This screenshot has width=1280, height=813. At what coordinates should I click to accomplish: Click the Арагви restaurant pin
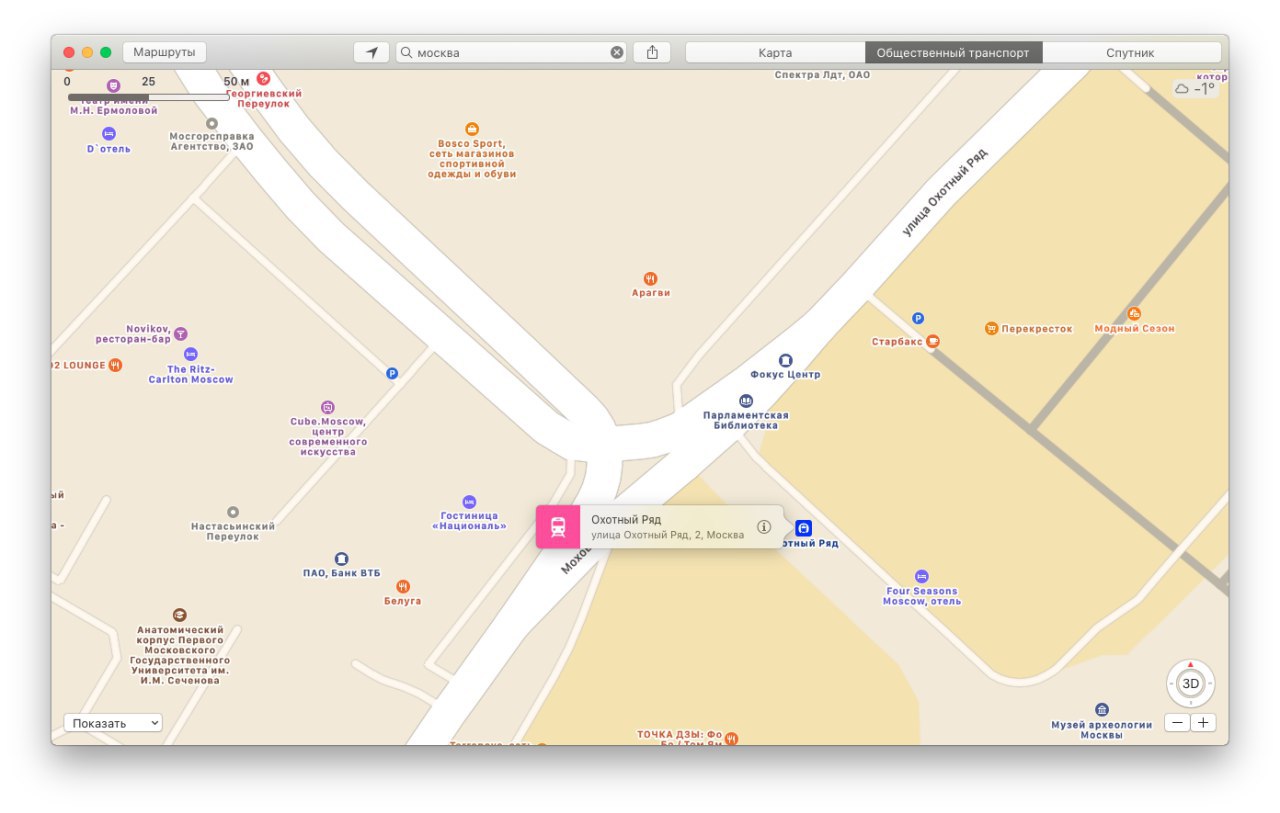point(650,279)
